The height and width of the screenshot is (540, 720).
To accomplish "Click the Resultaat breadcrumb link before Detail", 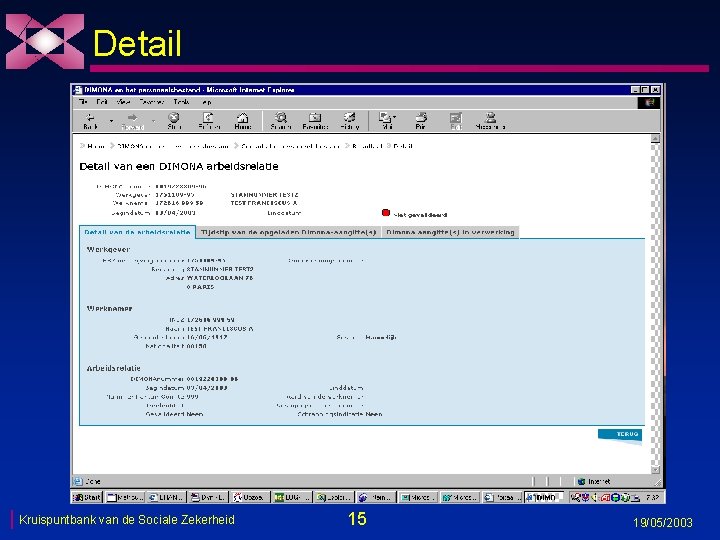I will 367,146.
